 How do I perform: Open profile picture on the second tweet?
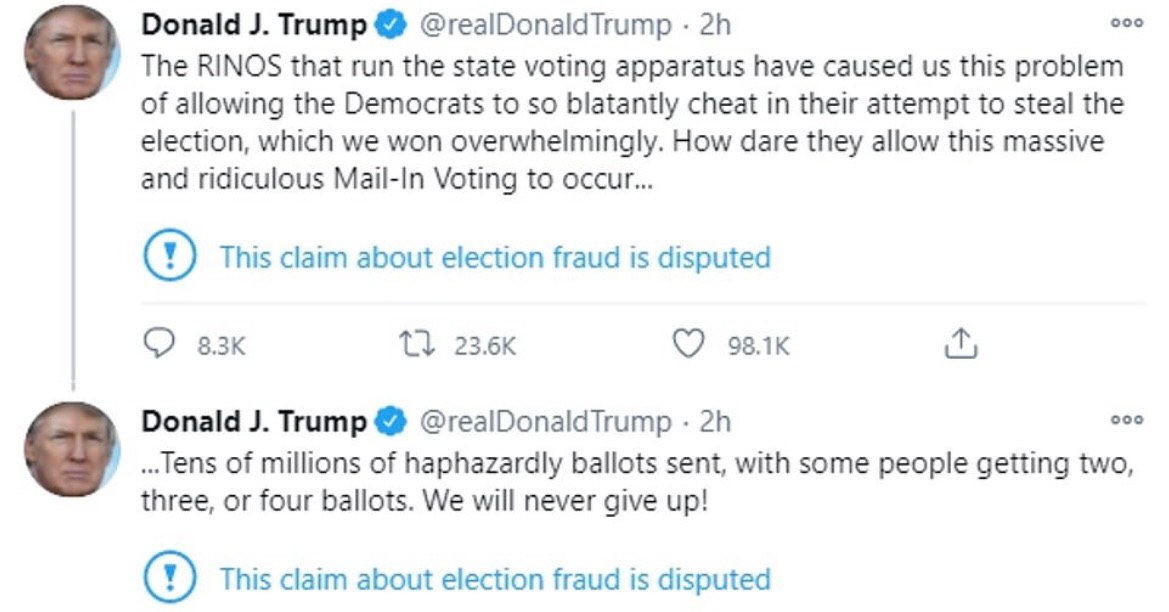(x=72, y=449)
